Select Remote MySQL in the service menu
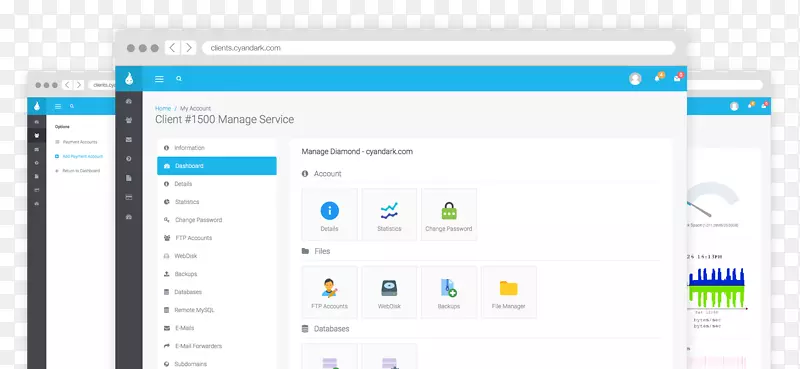Screen dimensions: 800x369 pos(217,310)
